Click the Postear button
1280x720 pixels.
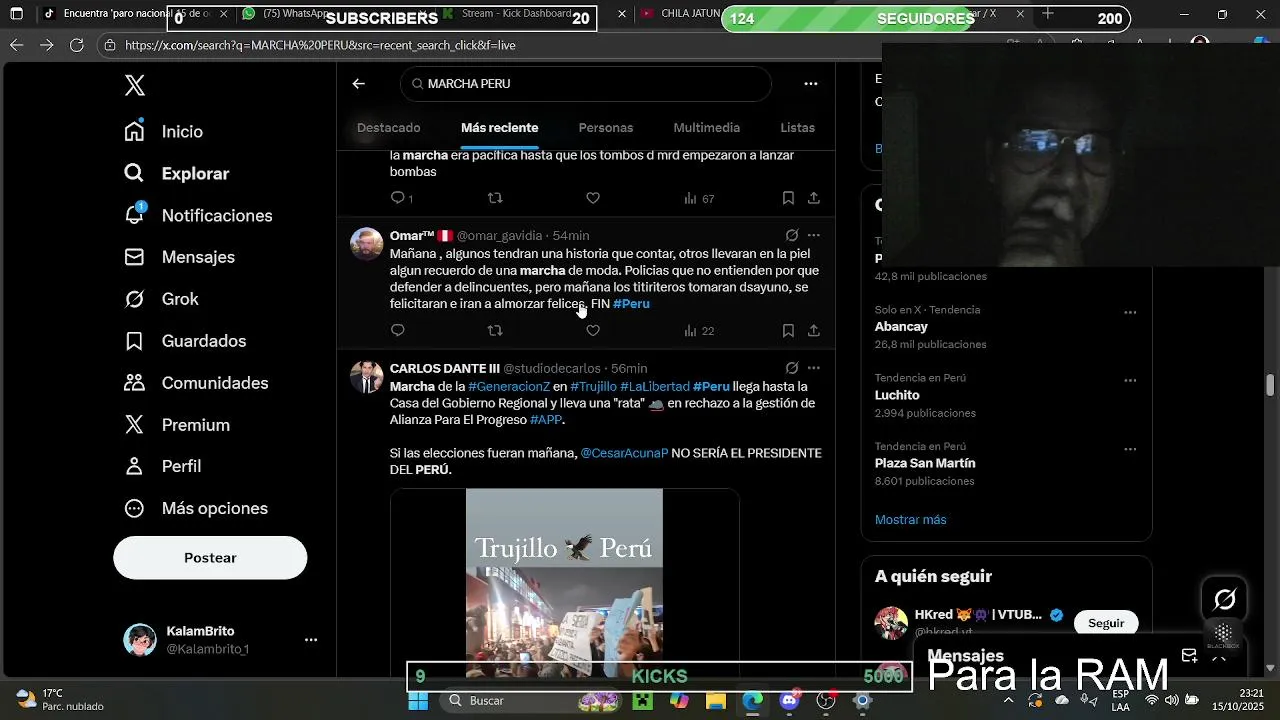point(210,558)
